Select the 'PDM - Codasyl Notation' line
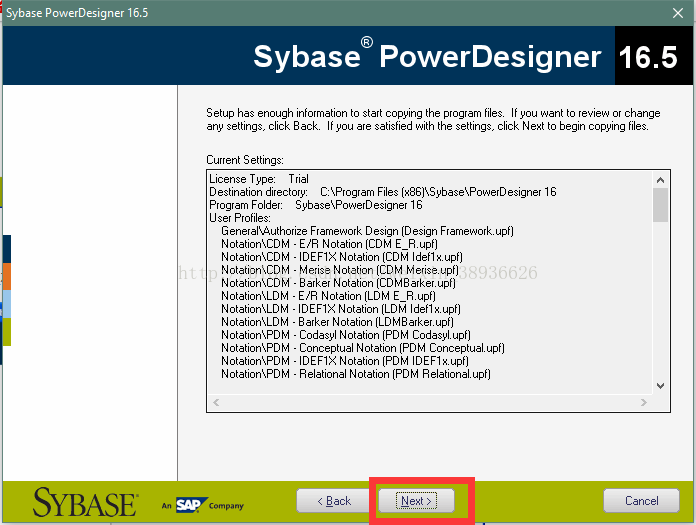Image resolution: width=696 pixels, height=525 pixels. click(346, 335)
